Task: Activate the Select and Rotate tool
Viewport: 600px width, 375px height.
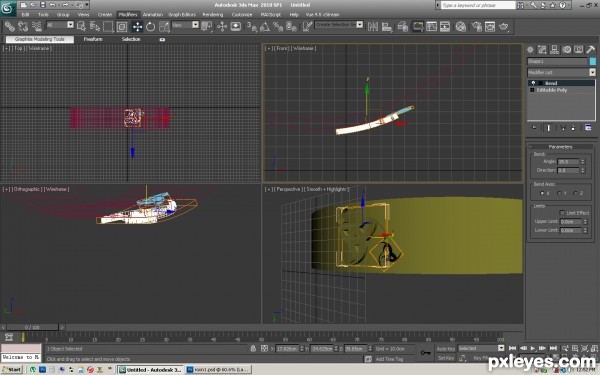Action: [150, 26]
